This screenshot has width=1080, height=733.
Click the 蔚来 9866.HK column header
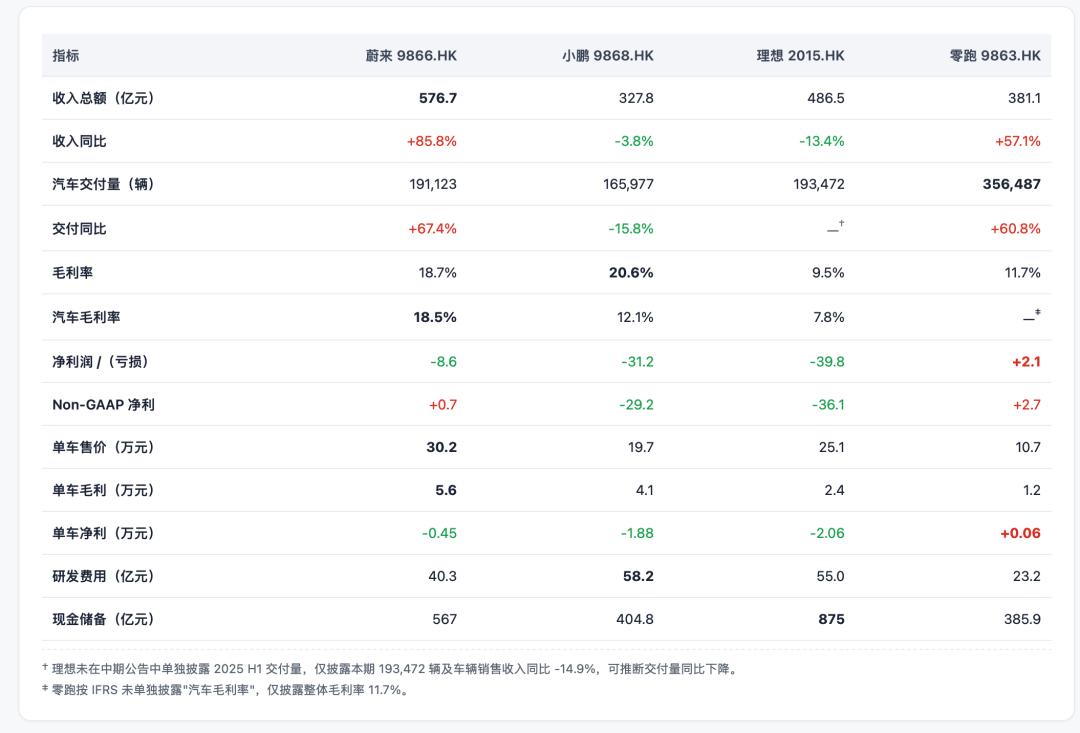click(411, 56)
